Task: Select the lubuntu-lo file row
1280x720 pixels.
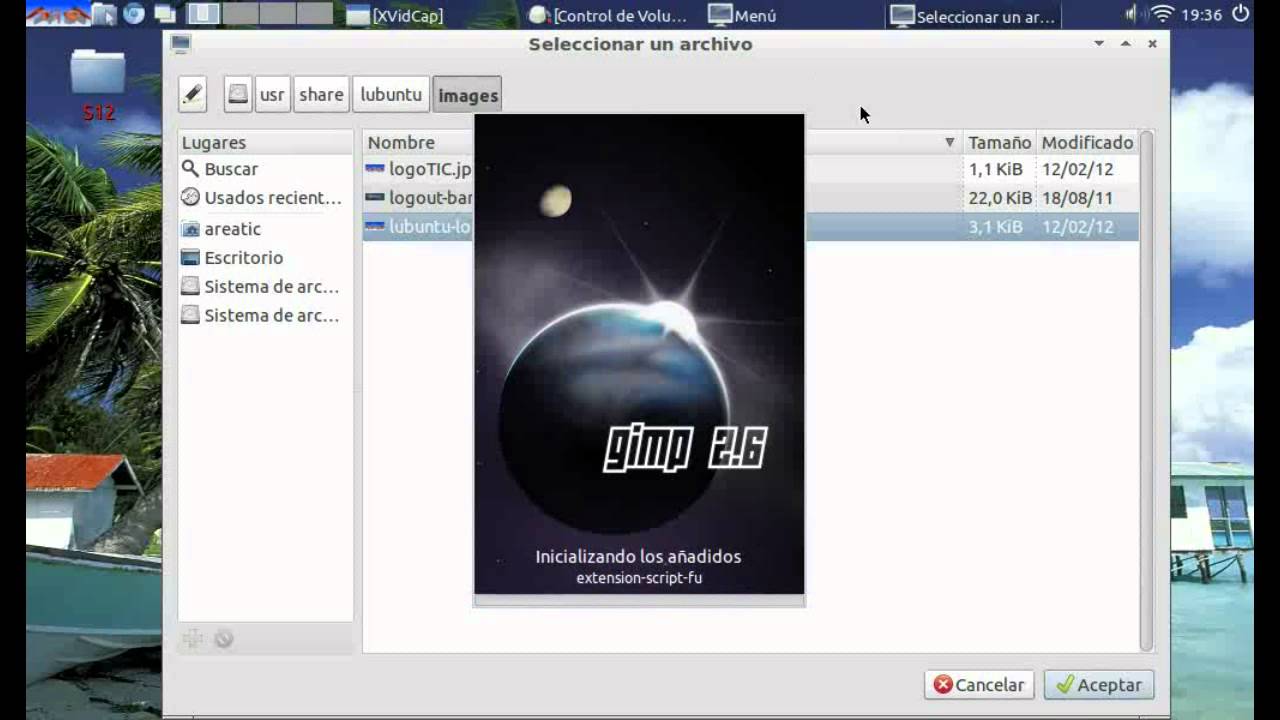Action: [750, 227]
